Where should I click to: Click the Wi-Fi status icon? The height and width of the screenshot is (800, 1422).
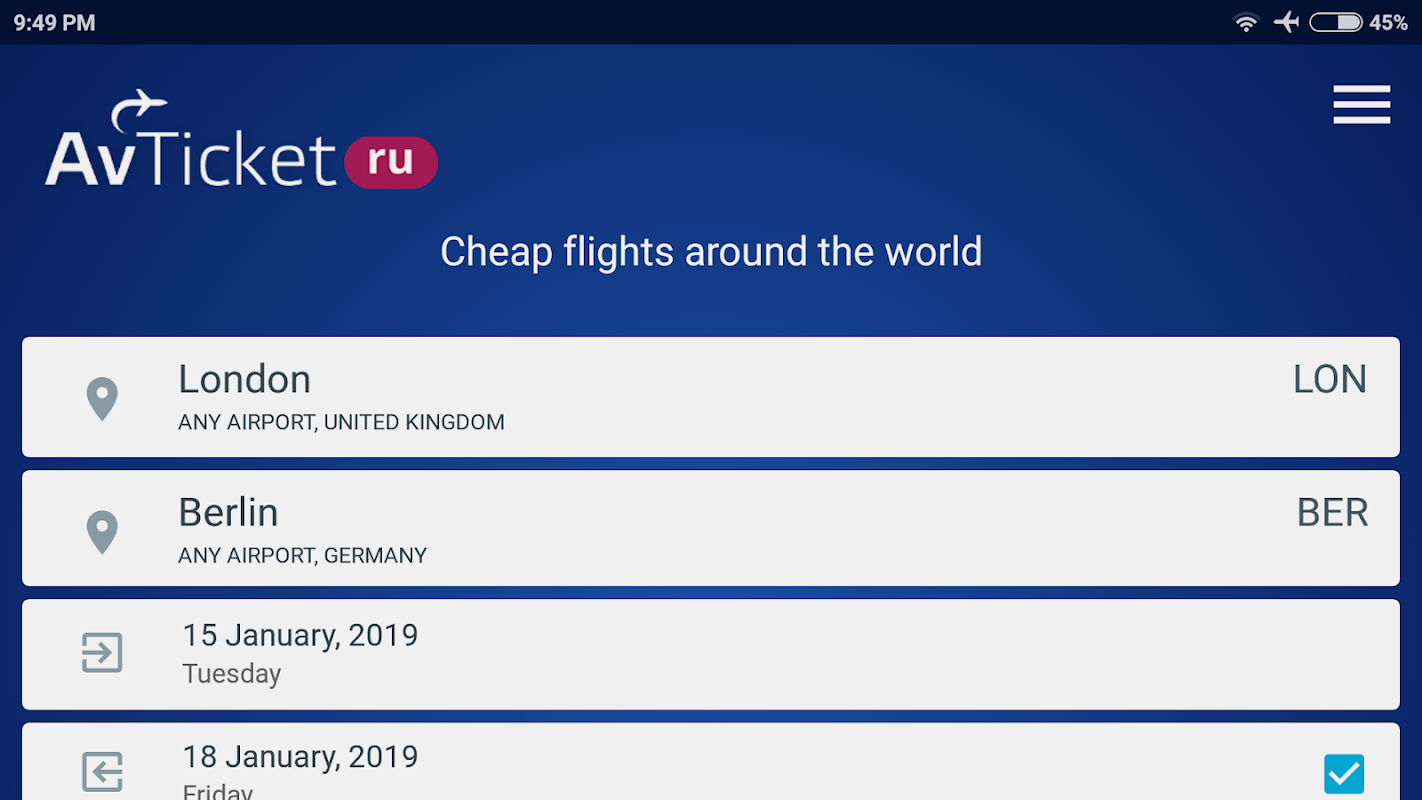point(1246,22)
